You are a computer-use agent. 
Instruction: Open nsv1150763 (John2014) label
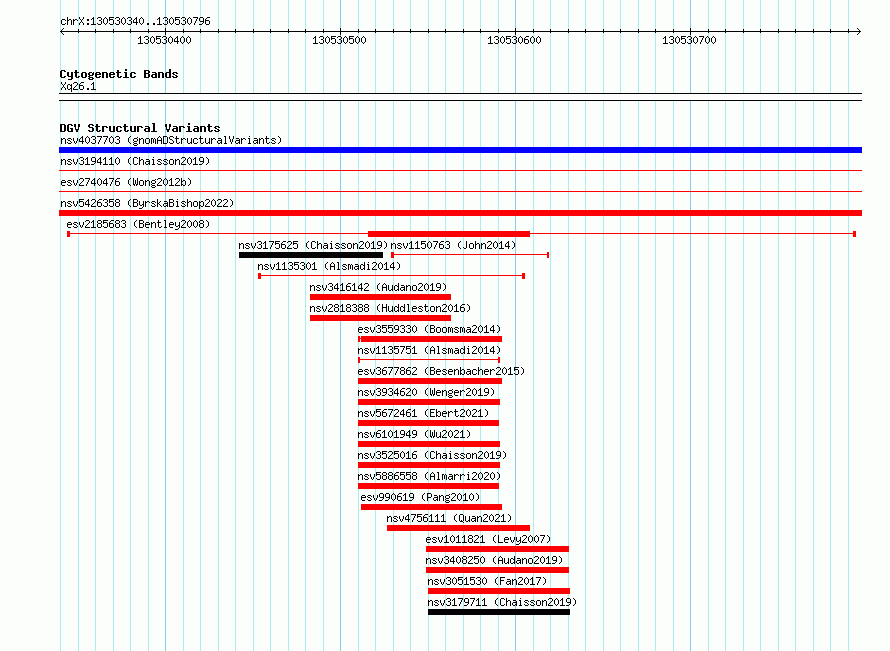[x=454, y=245]
